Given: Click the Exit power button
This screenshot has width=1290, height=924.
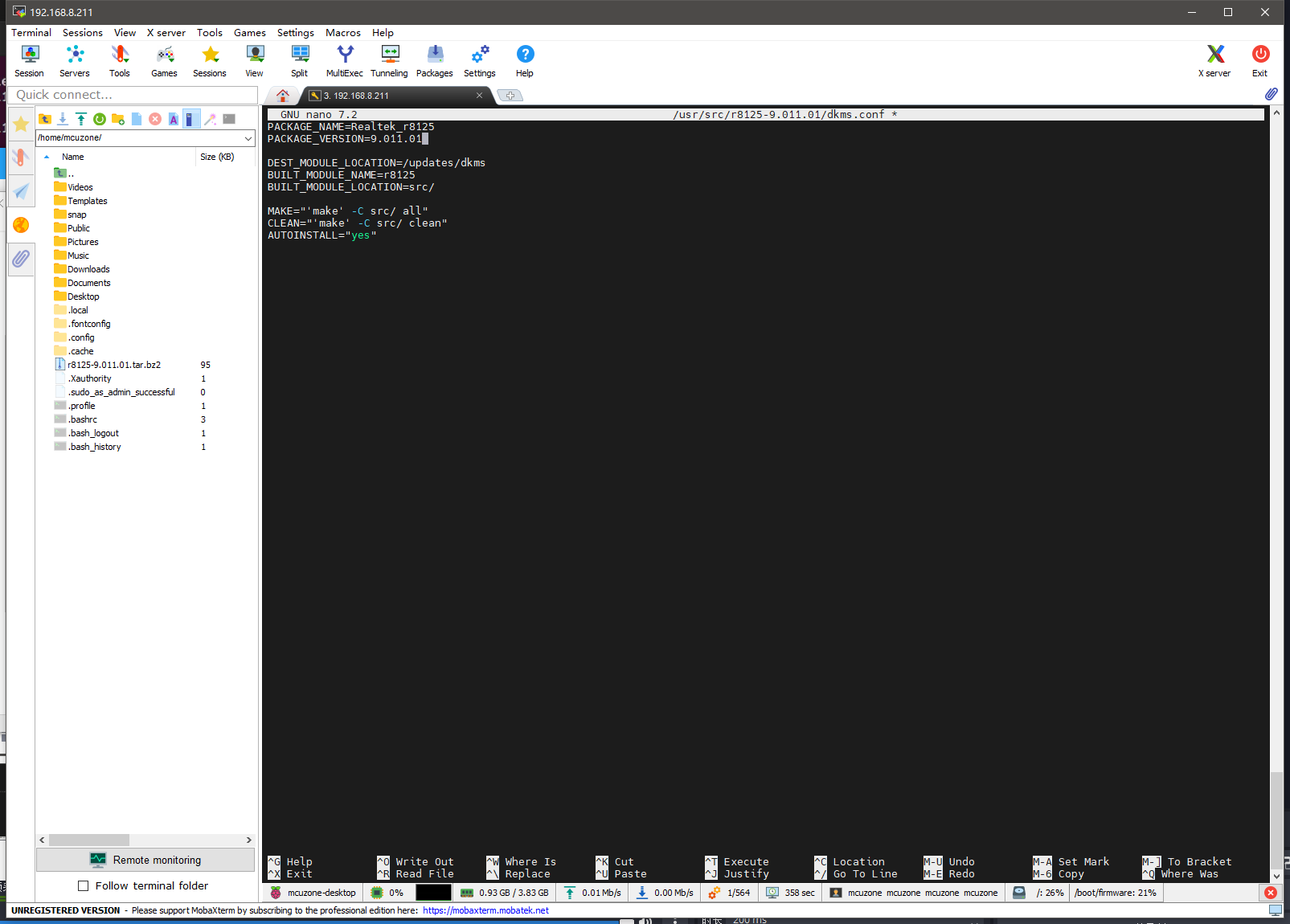Looking at the screenshot, I should (x=1259, y=61).
